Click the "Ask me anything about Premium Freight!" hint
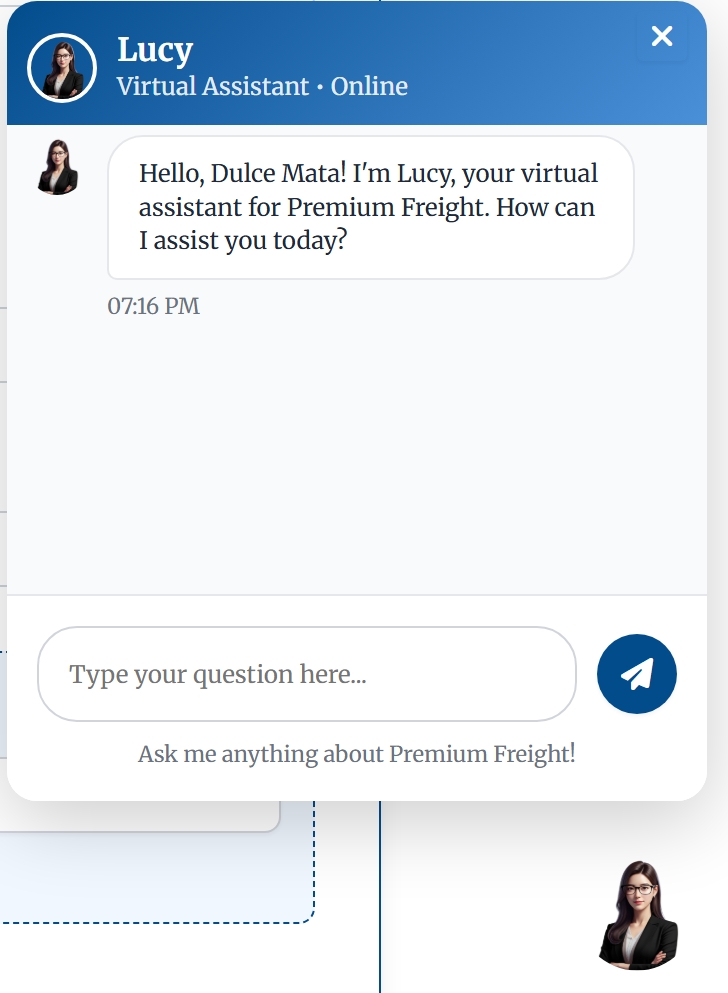Screen dimensions: 728x993 click(357, 754)
